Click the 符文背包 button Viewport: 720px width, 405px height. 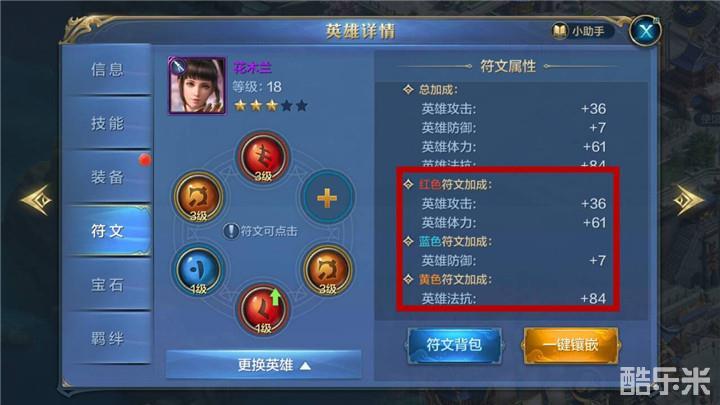point(454,345)
